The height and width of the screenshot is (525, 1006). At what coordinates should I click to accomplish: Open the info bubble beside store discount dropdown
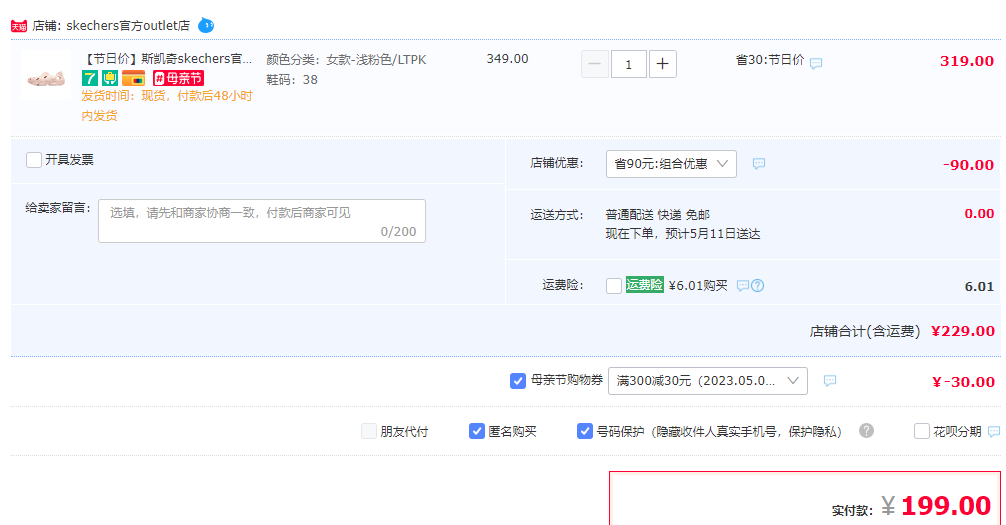click(759, 164)
